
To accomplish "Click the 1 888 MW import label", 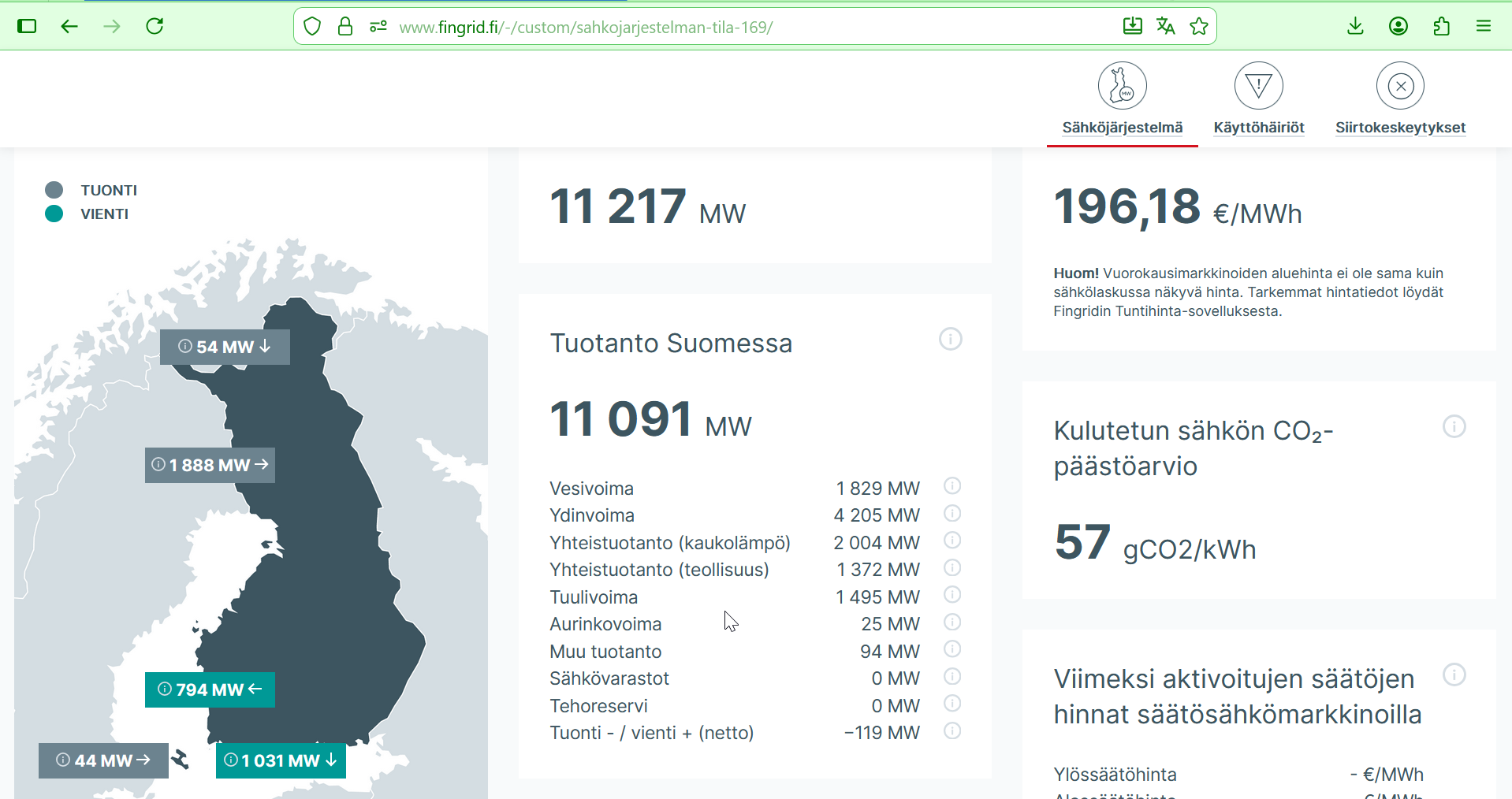I will click(x=210, y=465).
